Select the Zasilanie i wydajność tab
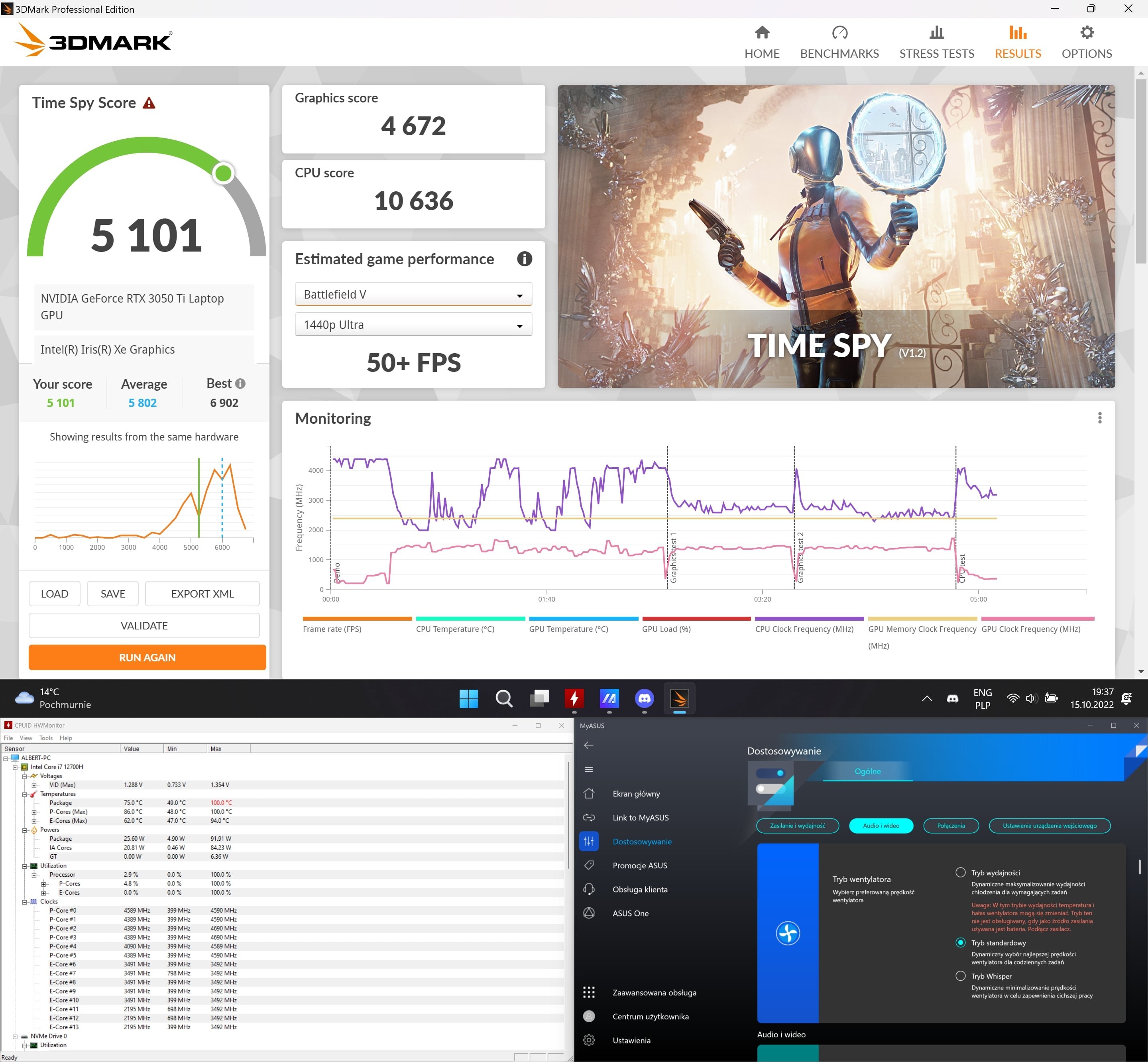Screen dimensions: 1148x1062 pos(798,826)
